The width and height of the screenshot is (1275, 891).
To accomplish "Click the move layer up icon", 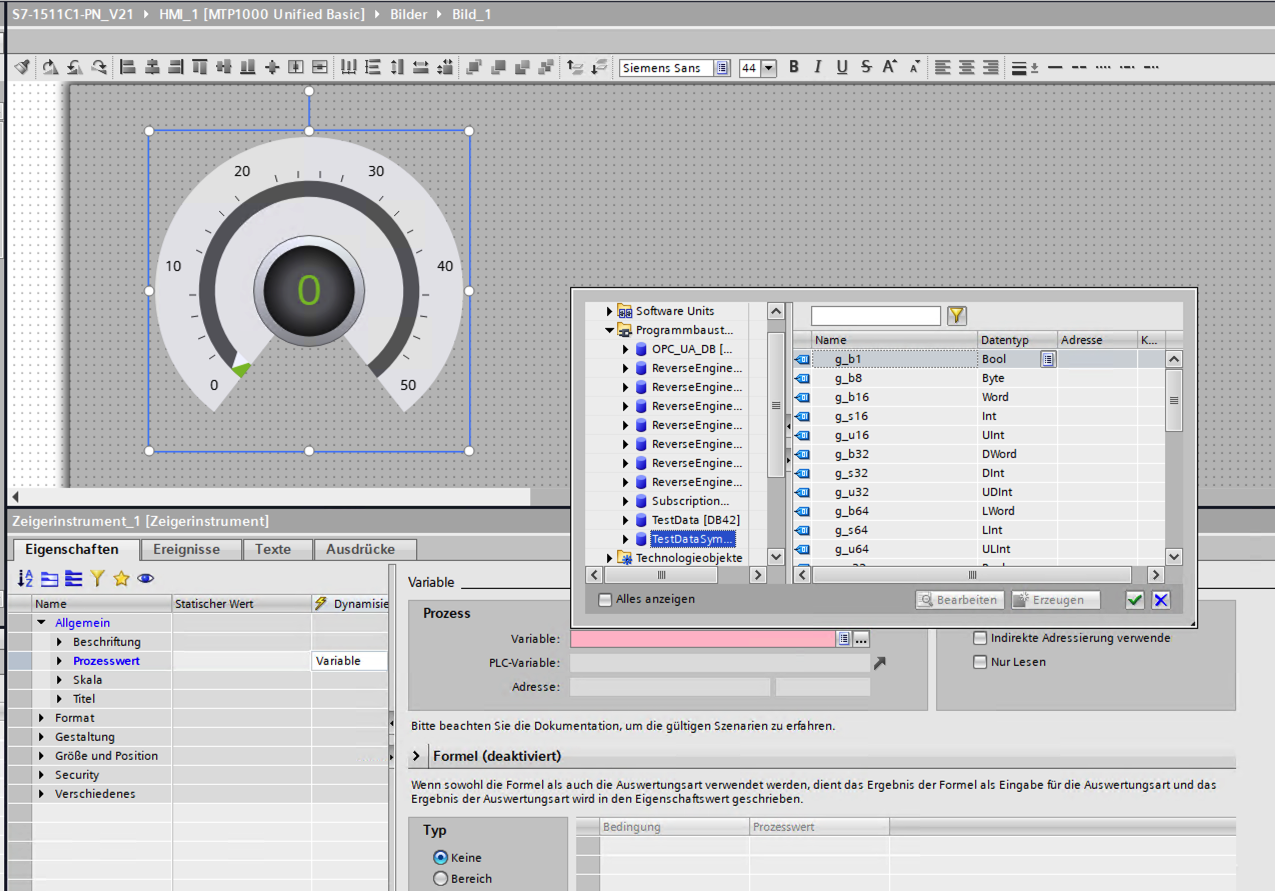I will tap(575, 67).
